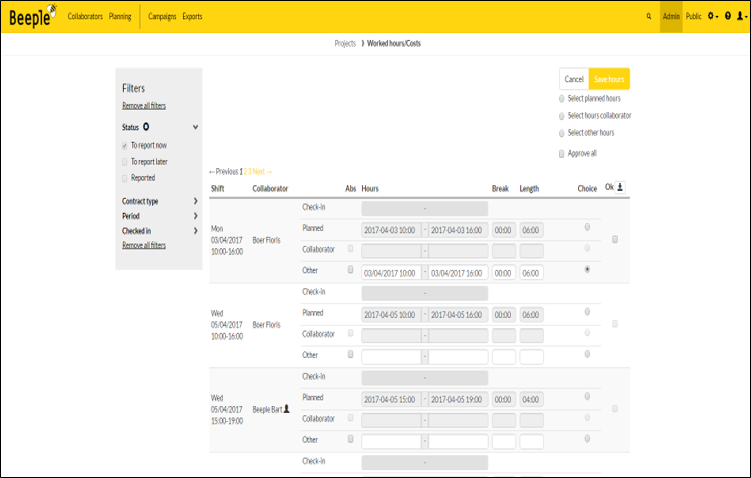Go to Projects breadcrumb

pyautogui.click(x=345, y=44)
